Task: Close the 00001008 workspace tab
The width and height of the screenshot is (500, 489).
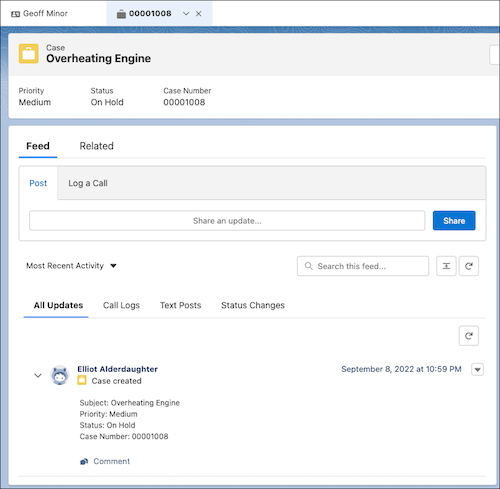Action: coord(199,14)
